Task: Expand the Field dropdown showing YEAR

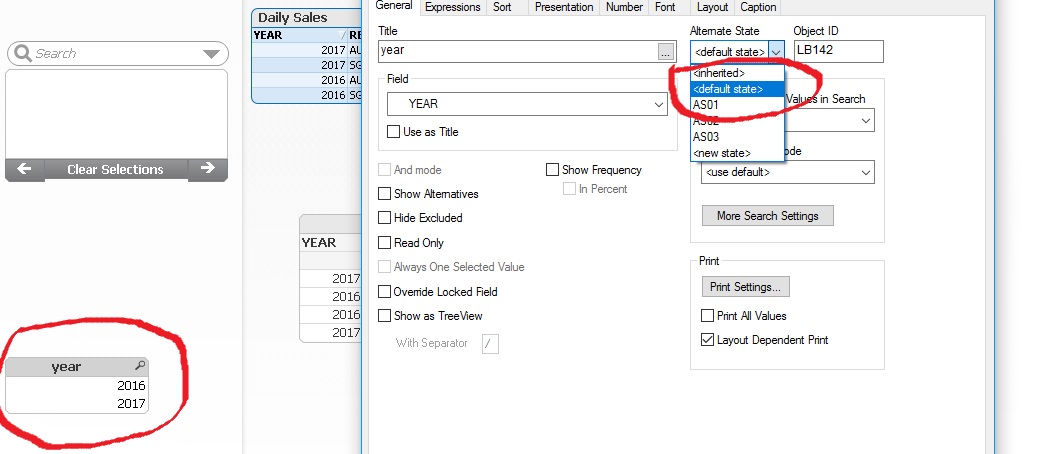Action: coord(527,104)
